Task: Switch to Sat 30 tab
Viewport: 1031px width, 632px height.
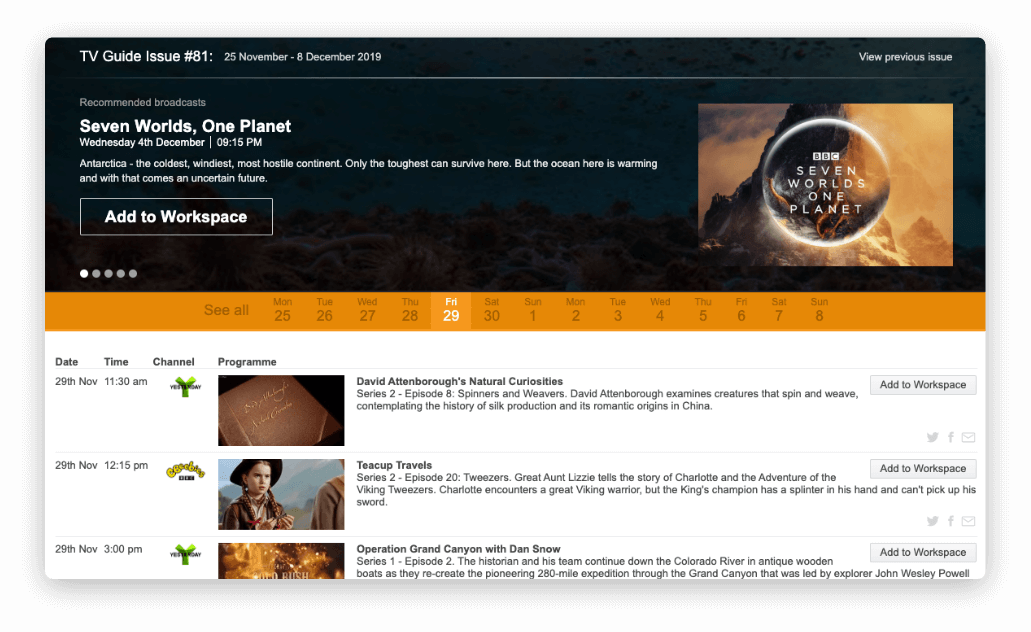Action: click(x=492, y=310)
